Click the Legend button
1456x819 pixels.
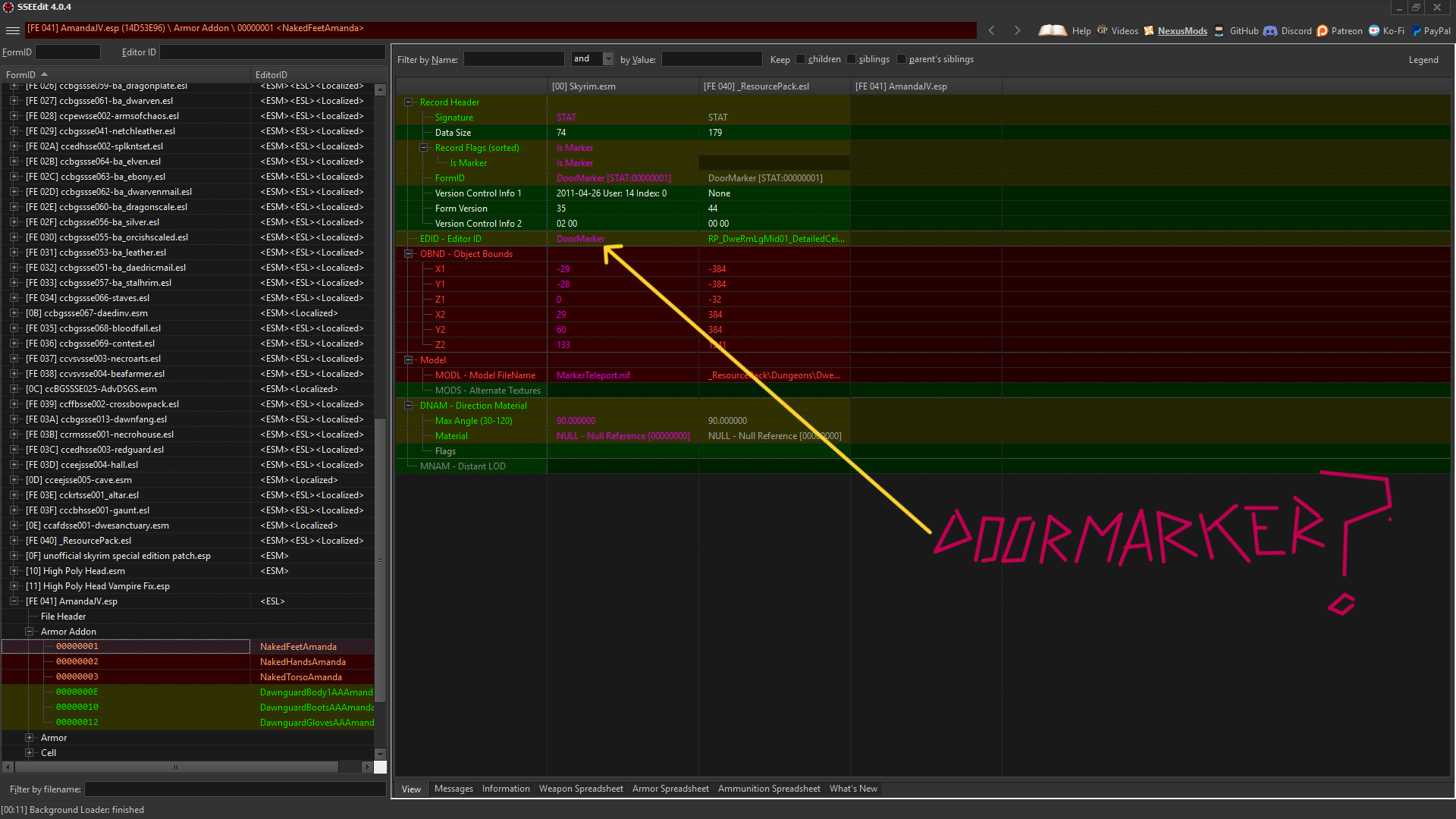point(1423,60)
